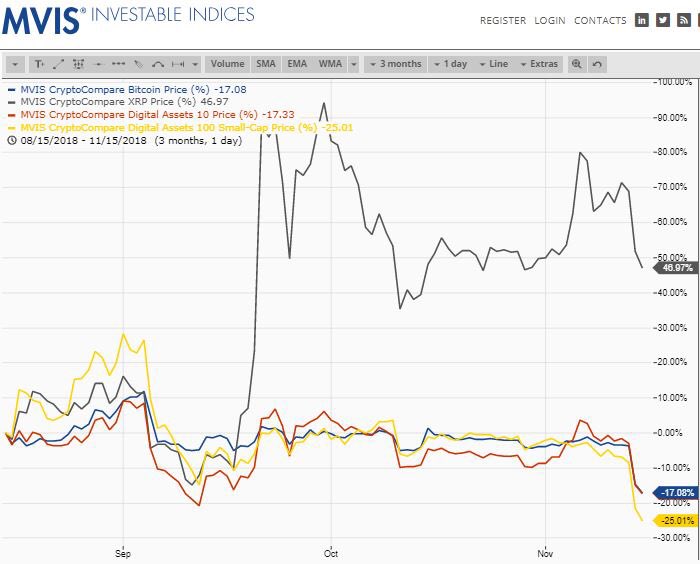Toggle the EMA indicator

coord(297,64)
